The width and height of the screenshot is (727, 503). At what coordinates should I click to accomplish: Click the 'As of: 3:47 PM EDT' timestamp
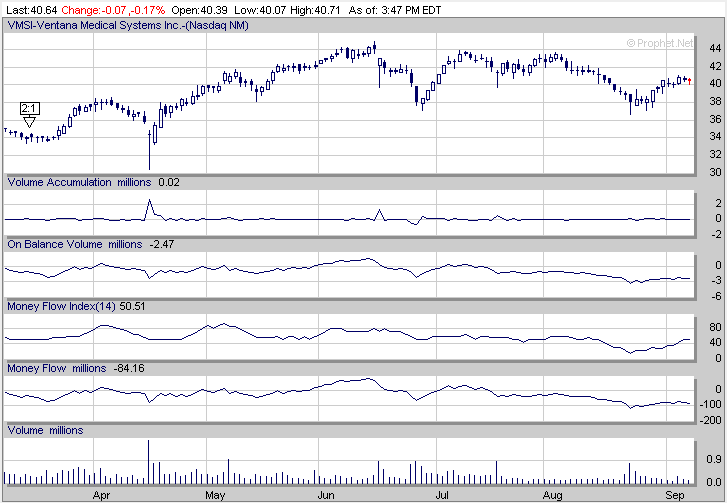click(395, 10)
